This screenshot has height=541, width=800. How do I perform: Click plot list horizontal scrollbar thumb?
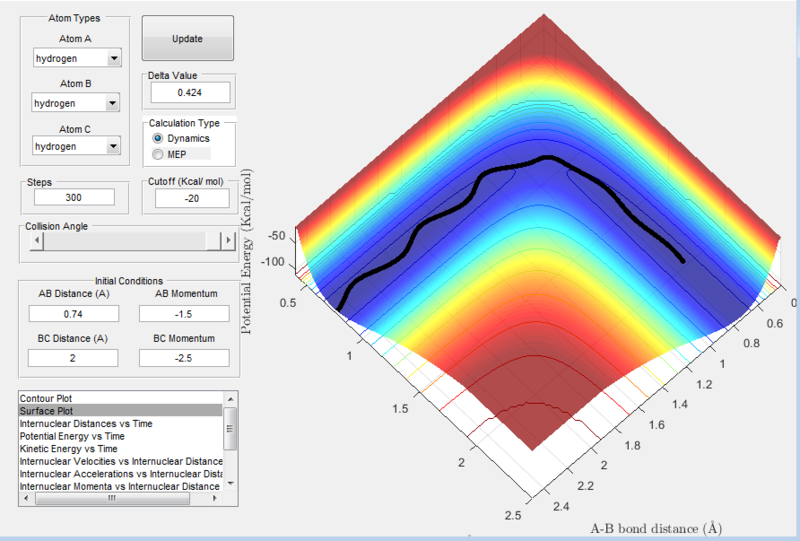112,499
